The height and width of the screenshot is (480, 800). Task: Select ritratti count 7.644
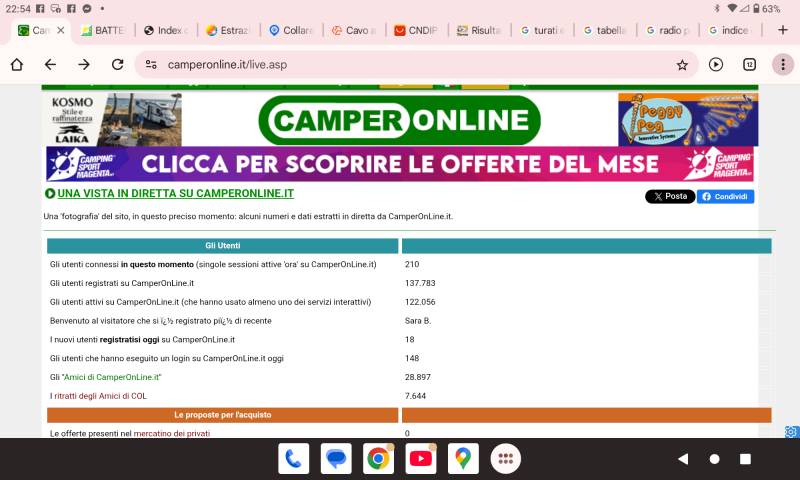[x=415, y=396]
